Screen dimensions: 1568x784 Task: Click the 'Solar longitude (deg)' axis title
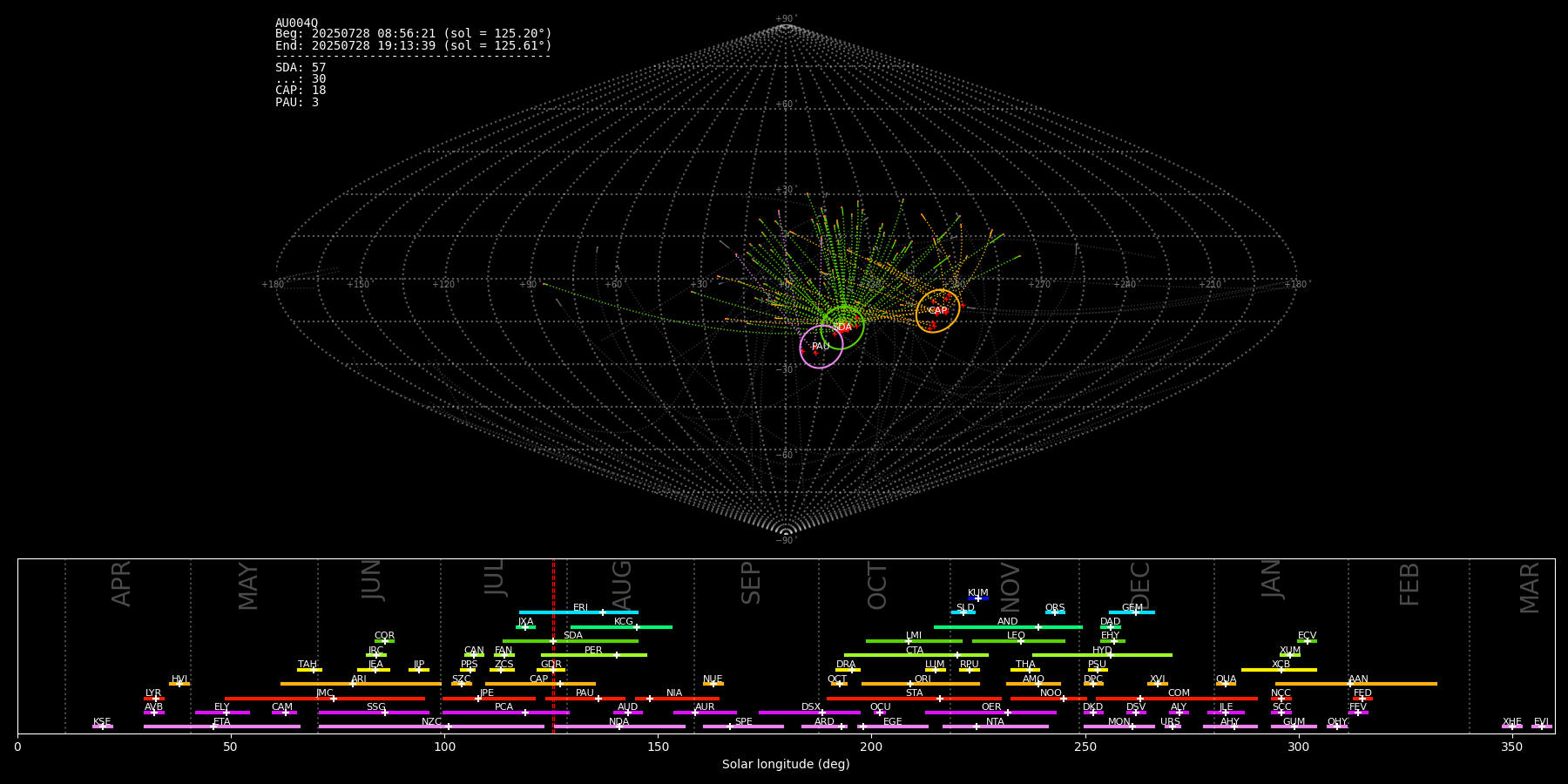(786, 764)
